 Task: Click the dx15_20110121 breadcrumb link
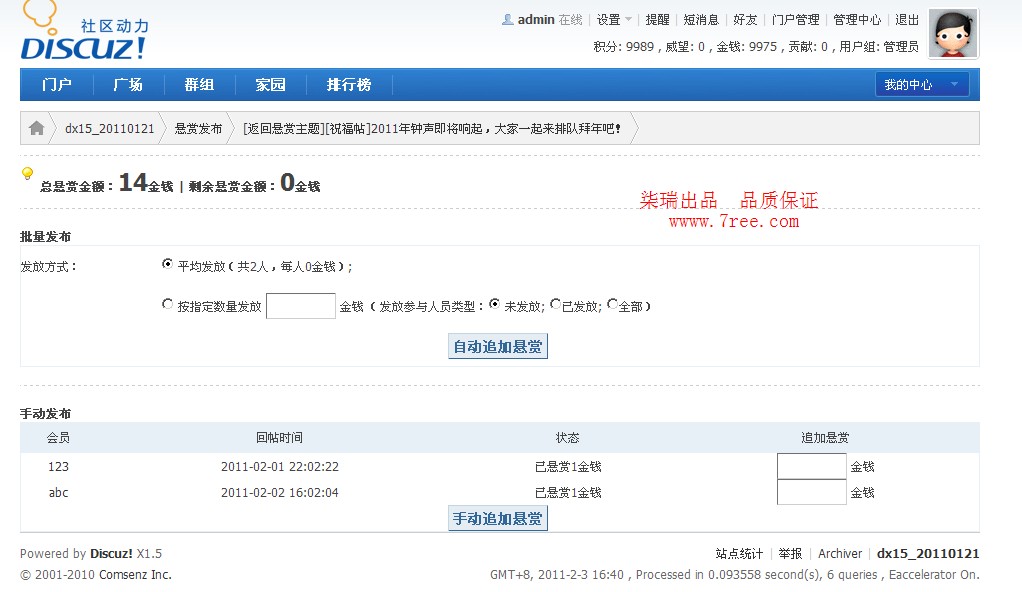[110, 128]
